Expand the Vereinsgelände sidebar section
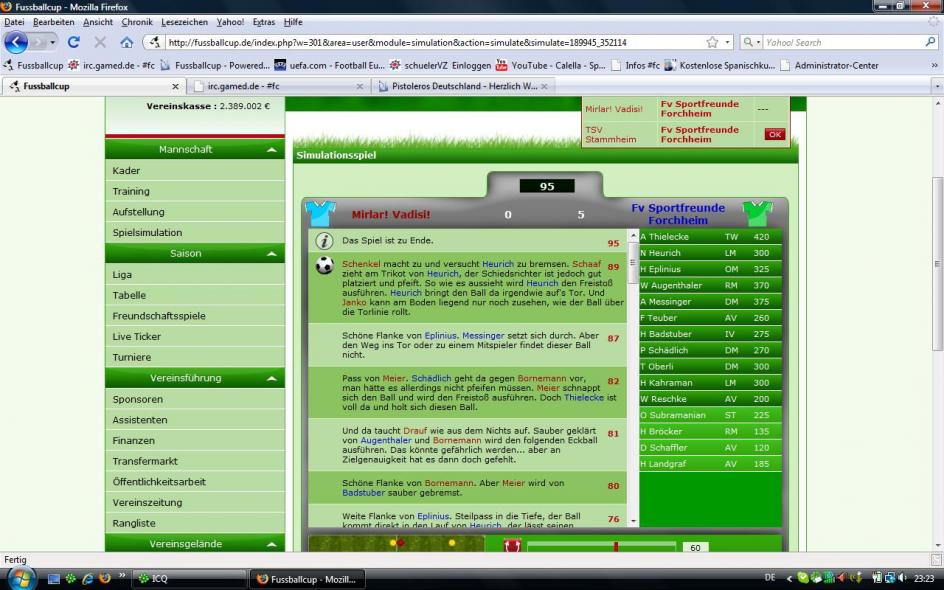944x590 pixels. [x=270, y=544]
